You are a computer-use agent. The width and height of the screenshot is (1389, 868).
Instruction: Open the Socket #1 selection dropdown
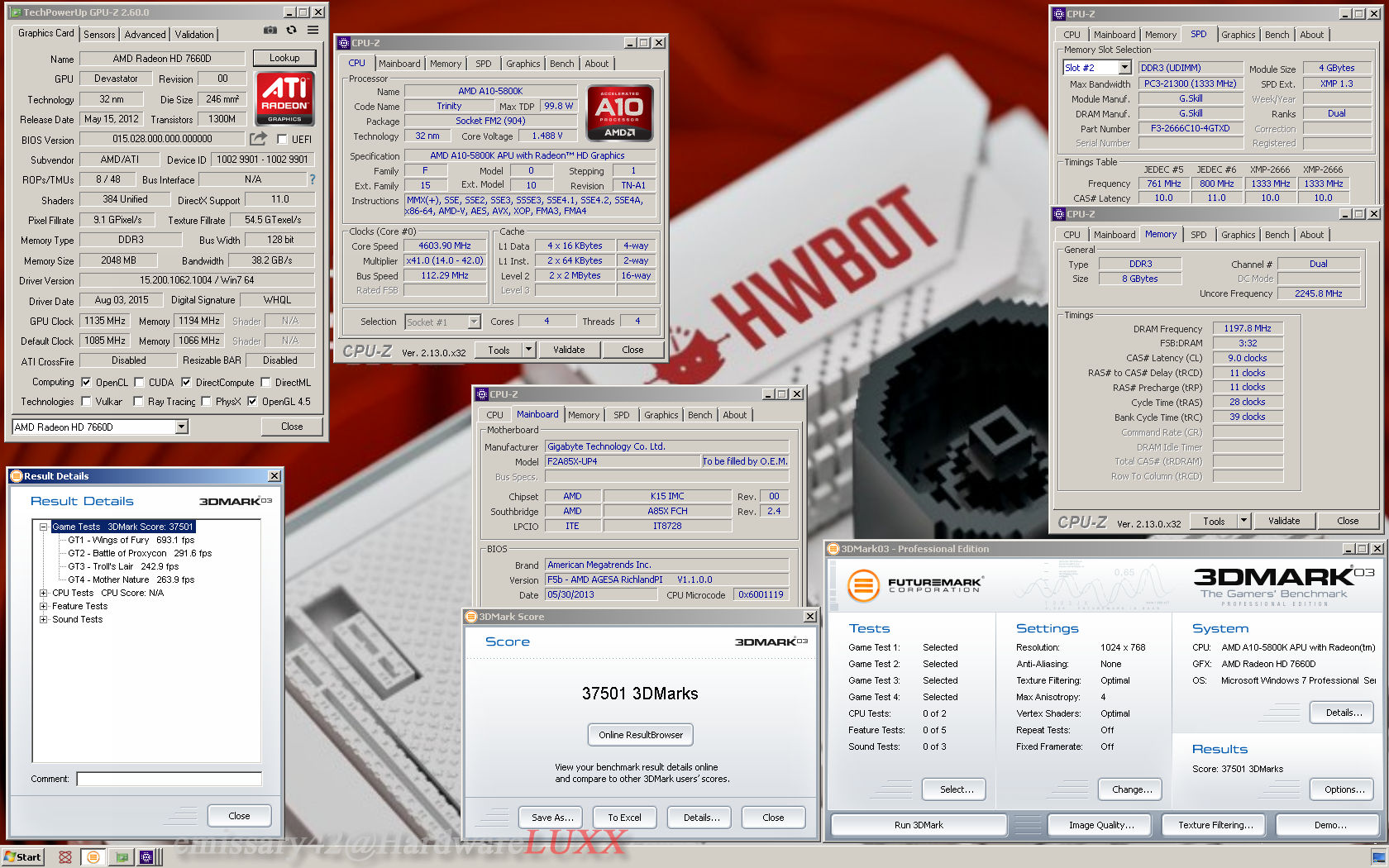[474, 322]
